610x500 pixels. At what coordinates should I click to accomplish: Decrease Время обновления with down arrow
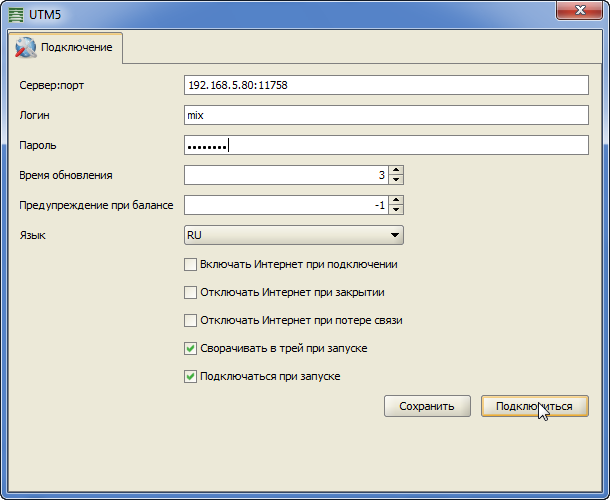pyautogui.click(x=396, y=180)
